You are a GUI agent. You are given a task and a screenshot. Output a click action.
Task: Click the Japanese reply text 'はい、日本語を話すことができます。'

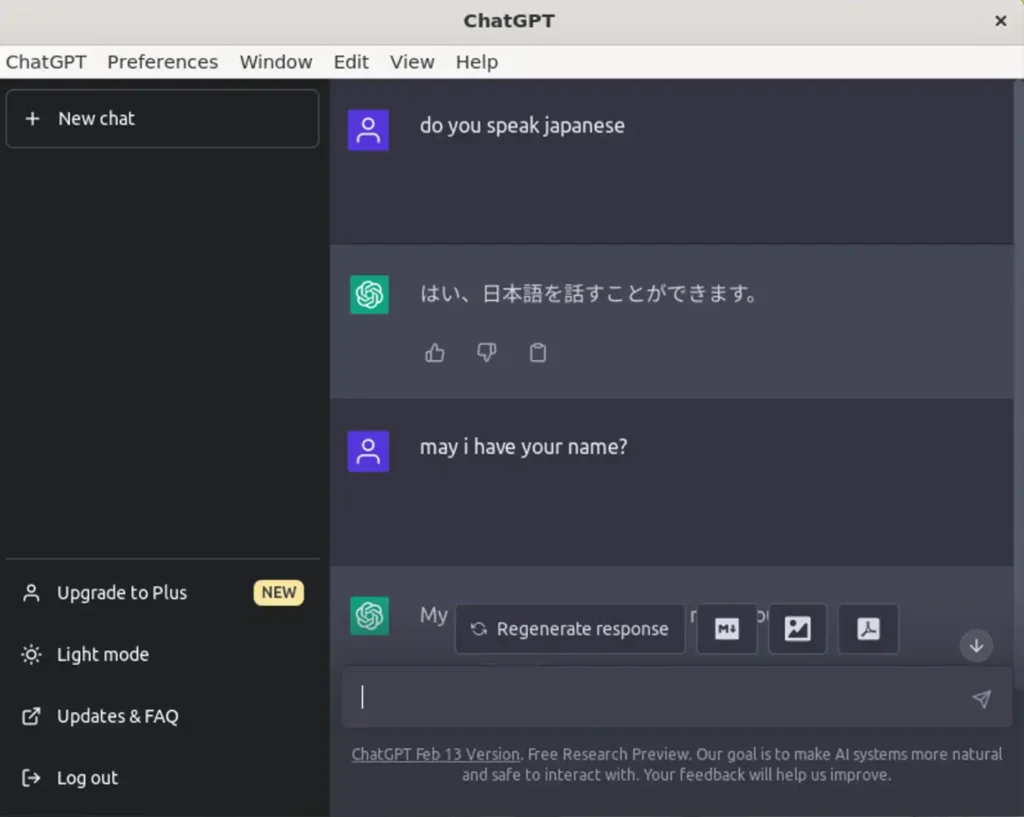click(588, 293)
